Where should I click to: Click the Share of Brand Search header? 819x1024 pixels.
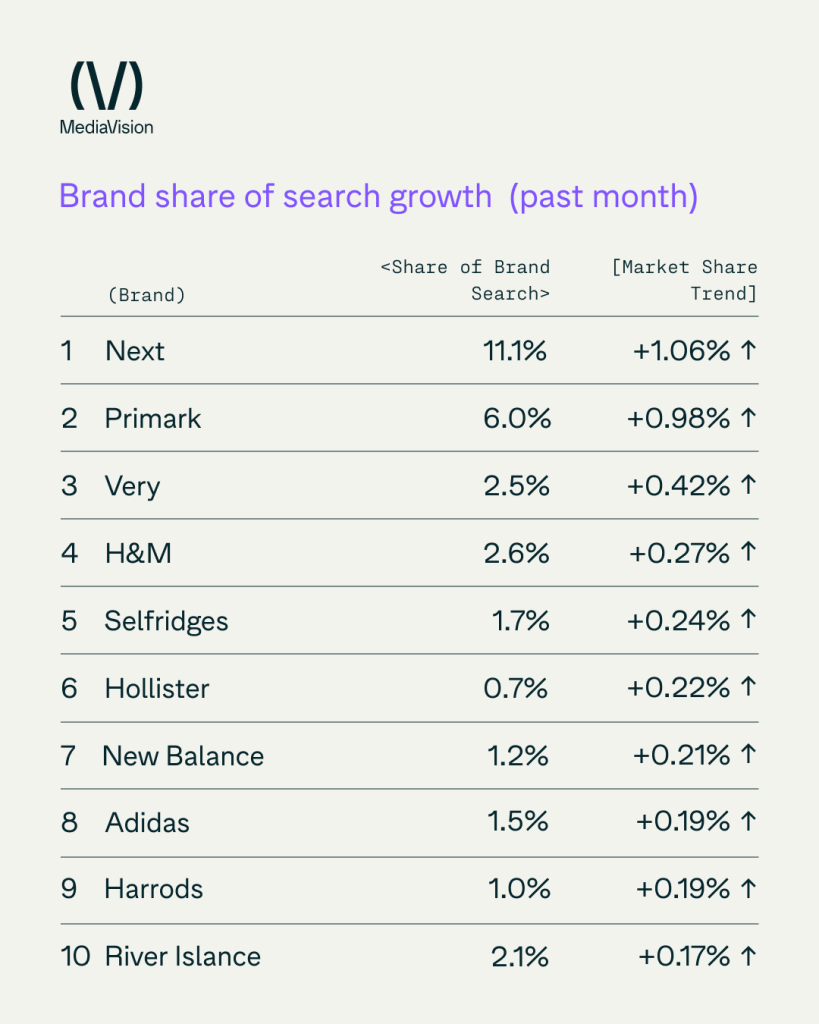click(x=465, y=280)
